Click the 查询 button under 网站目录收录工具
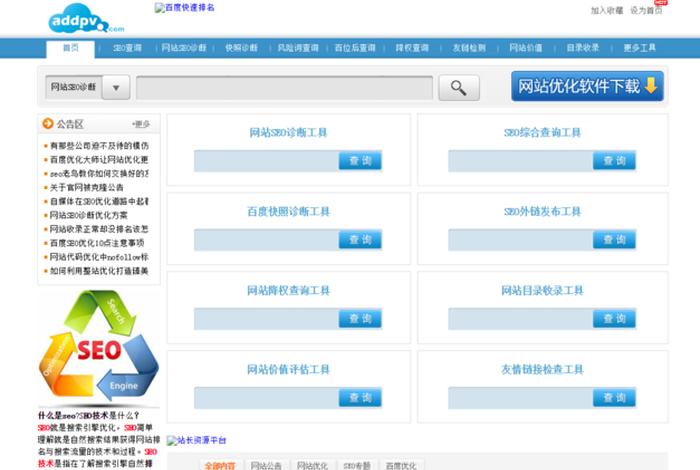The height and width of the screenshot is (470, 700). (614, 319)
